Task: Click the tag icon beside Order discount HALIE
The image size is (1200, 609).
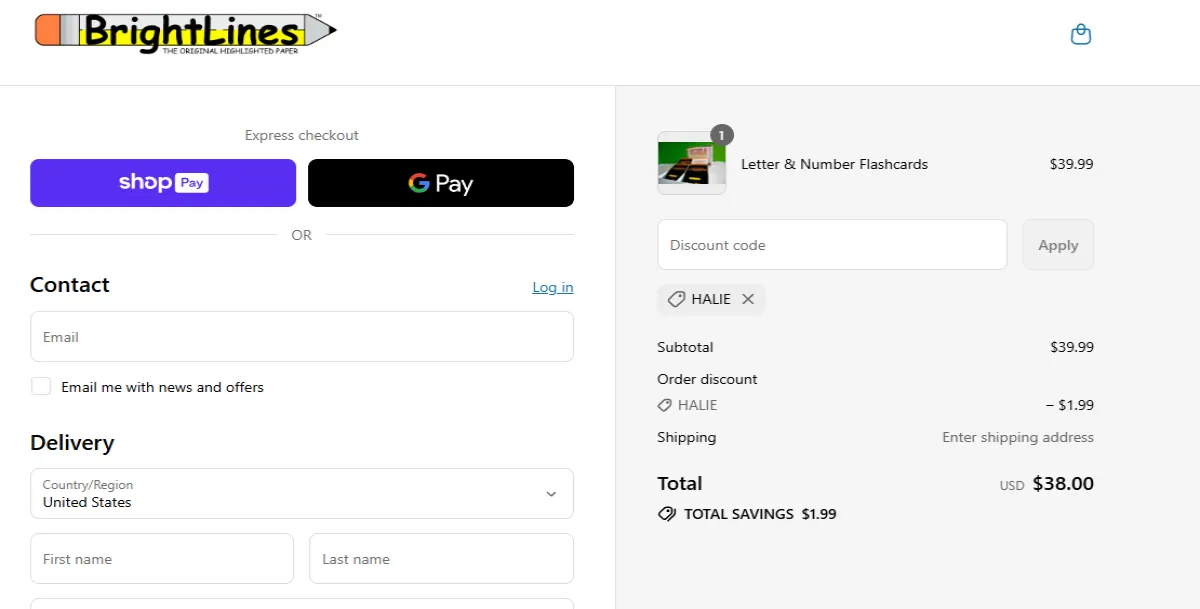Action: pos(664,405)
